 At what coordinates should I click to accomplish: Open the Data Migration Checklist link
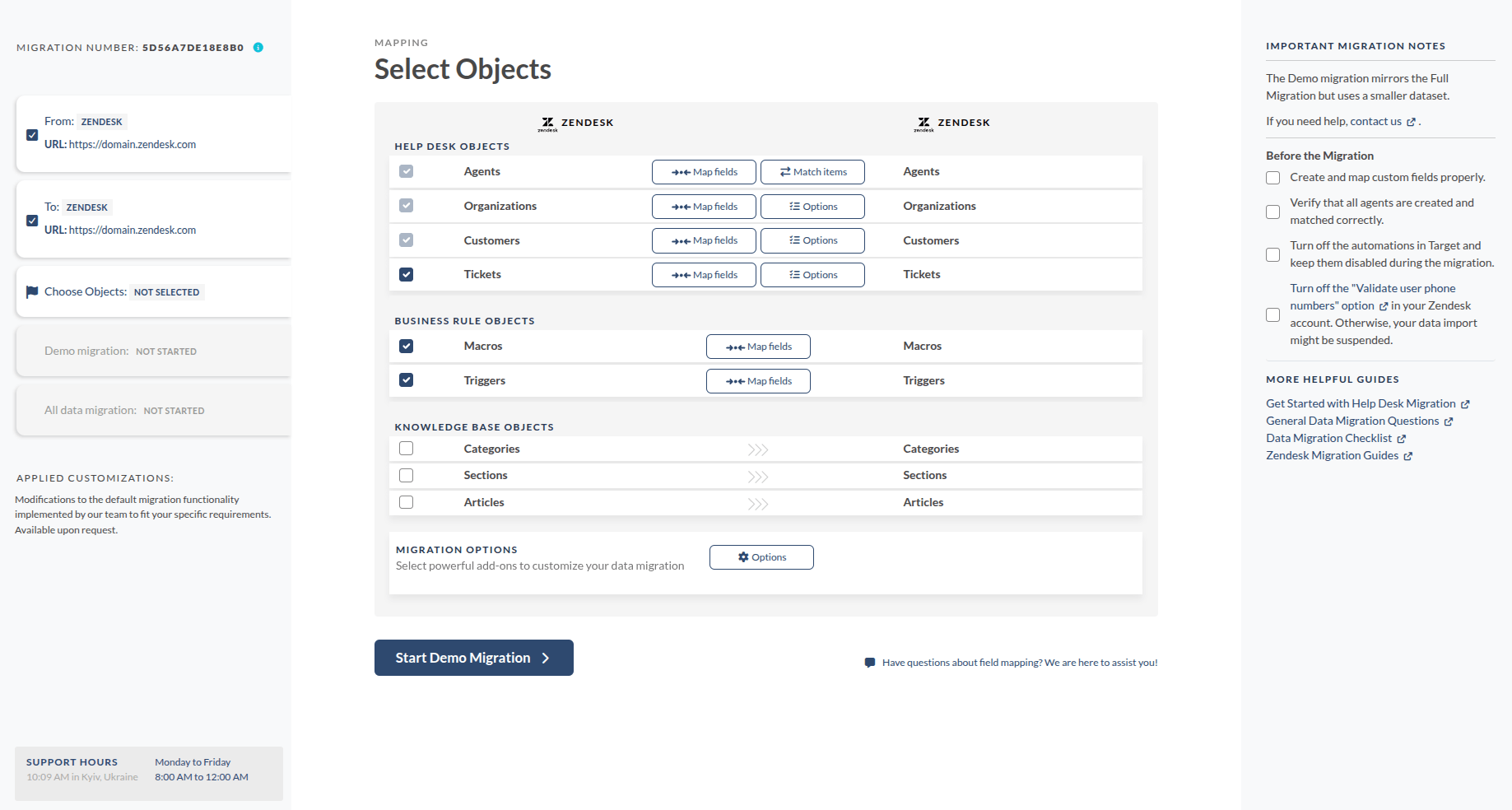click(x=1328, y=438)
